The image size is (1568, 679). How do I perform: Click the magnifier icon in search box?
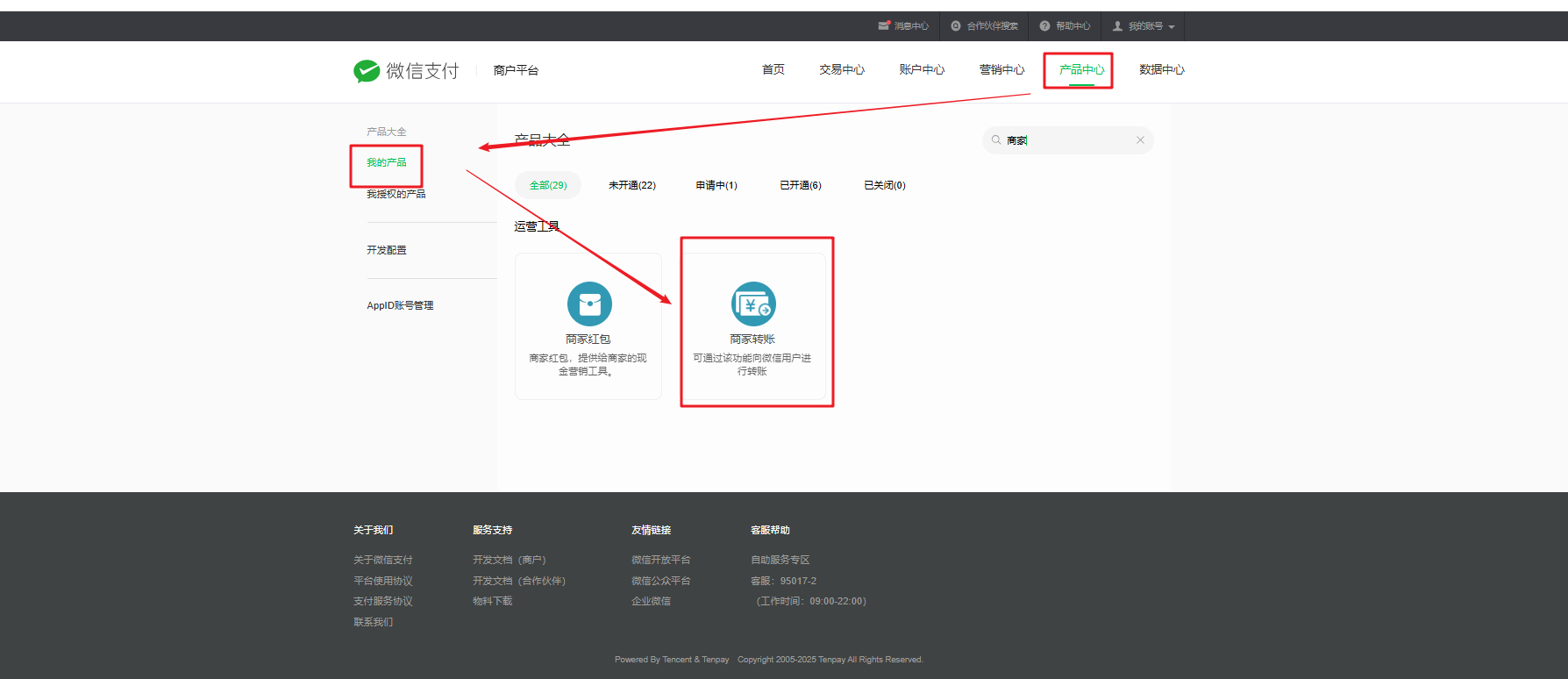(996, 140)
